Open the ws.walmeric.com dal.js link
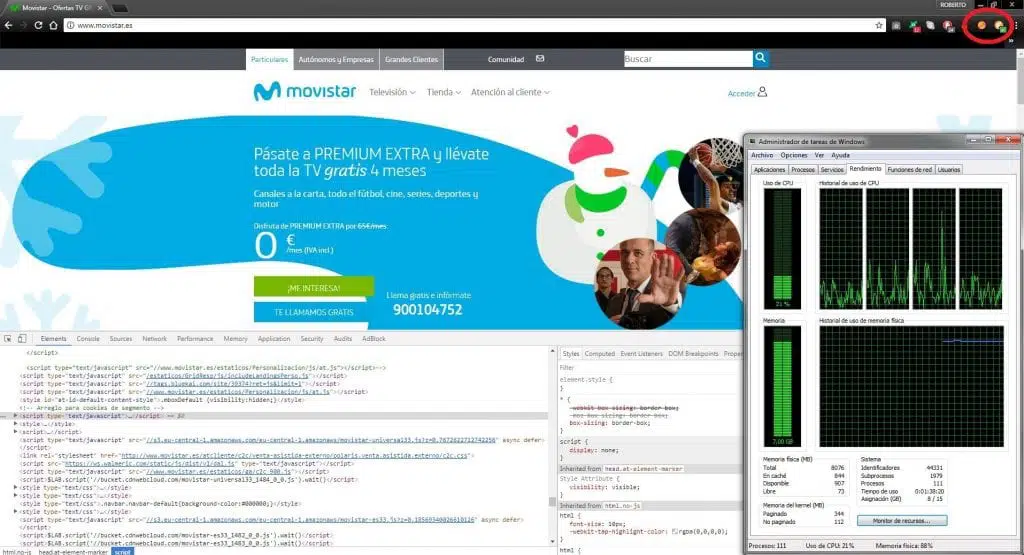Screen dimensions: 1024x555 [x=150, y=464]
